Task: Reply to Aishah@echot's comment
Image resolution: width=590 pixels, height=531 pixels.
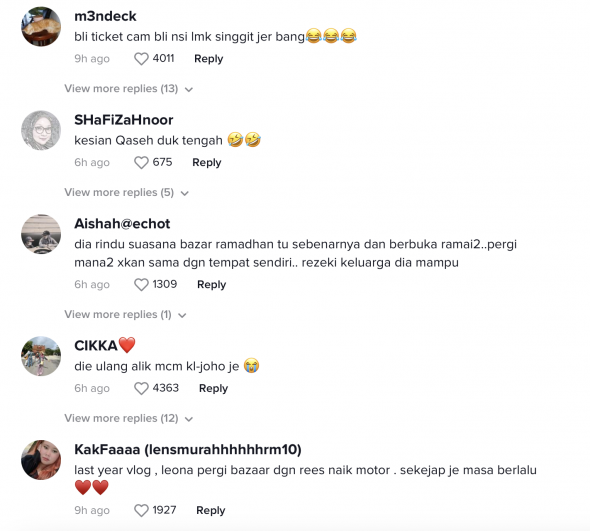Action: point(211,285)
